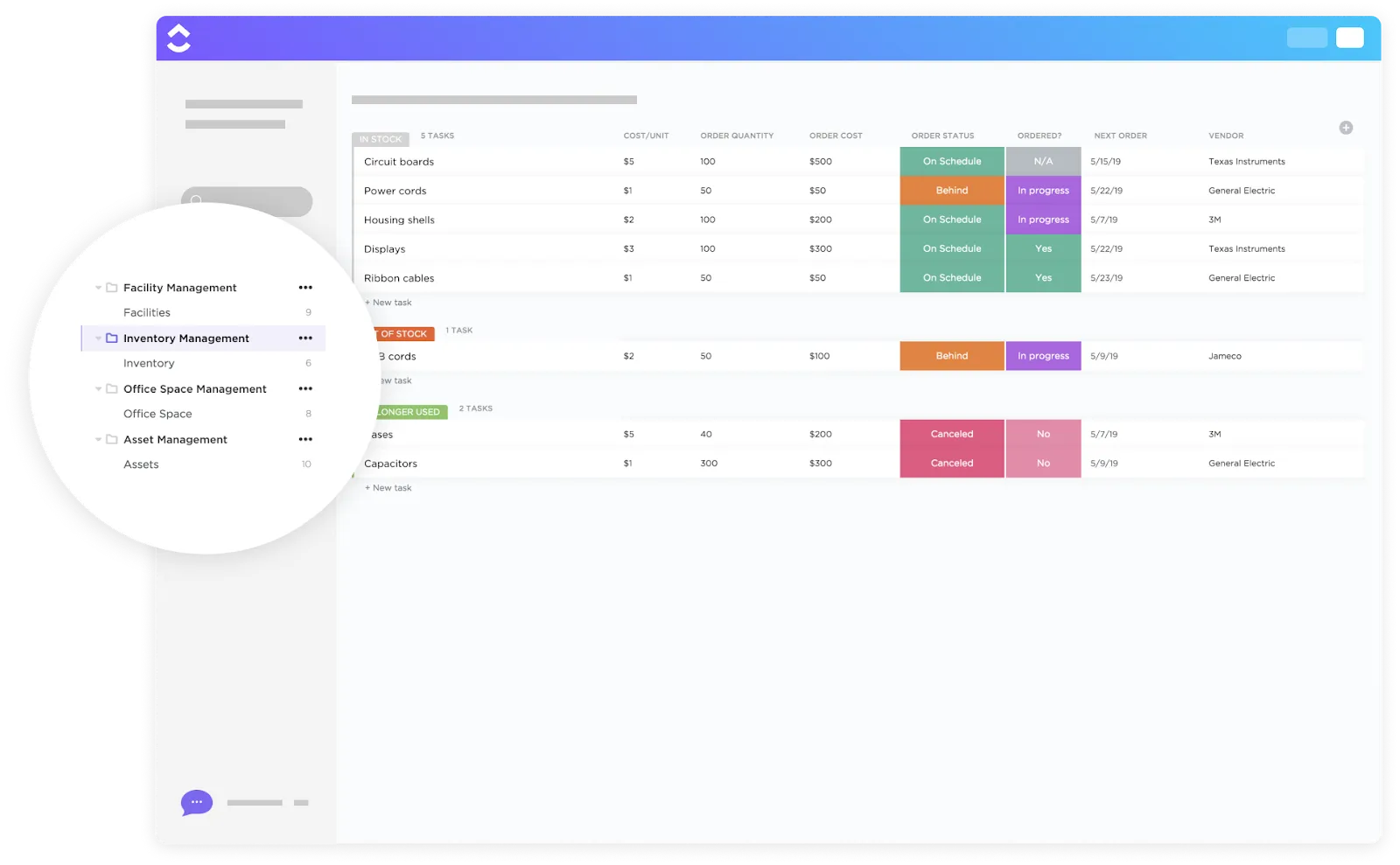Screen dimensions: 1400x865
Task: Sort by VENDOR column header
Action: [x=1226, y=136]
